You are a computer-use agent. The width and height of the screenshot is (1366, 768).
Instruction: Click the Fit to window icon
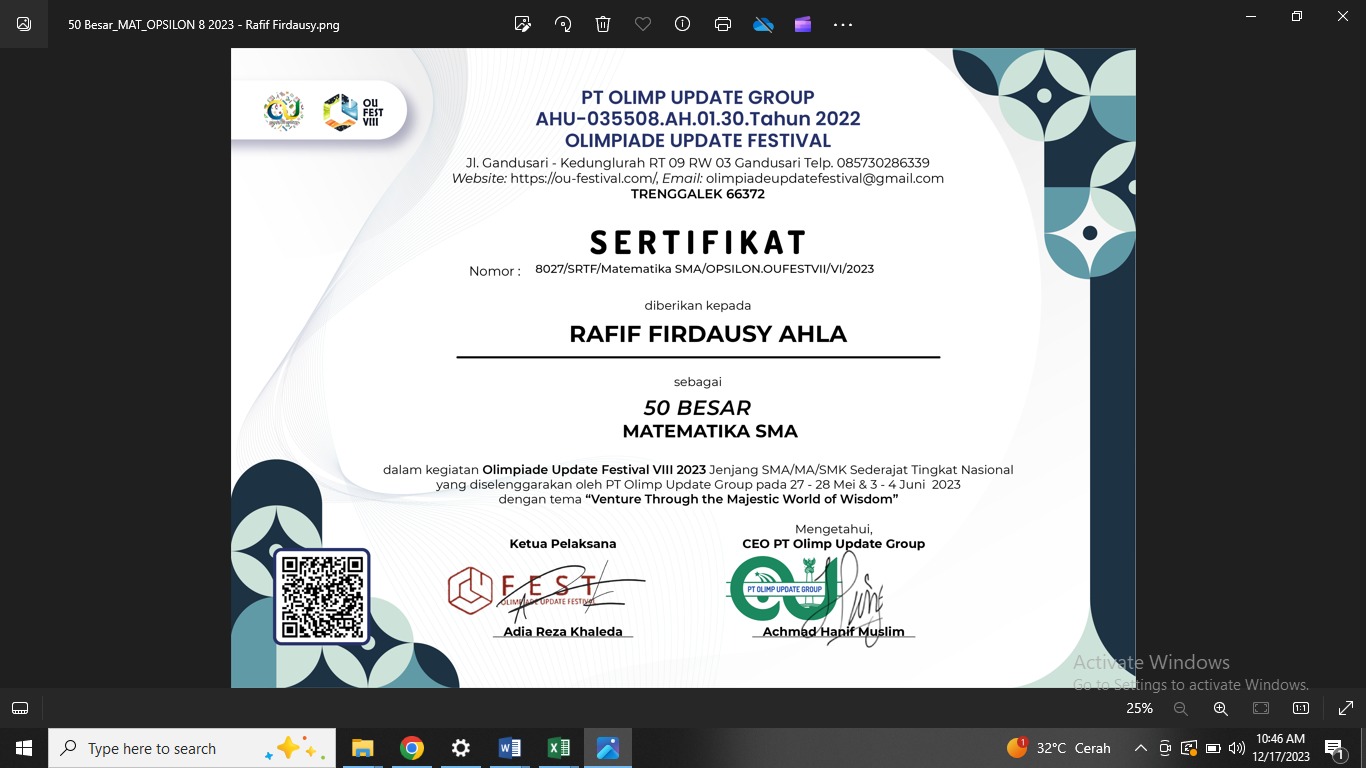coord(1261,708)
